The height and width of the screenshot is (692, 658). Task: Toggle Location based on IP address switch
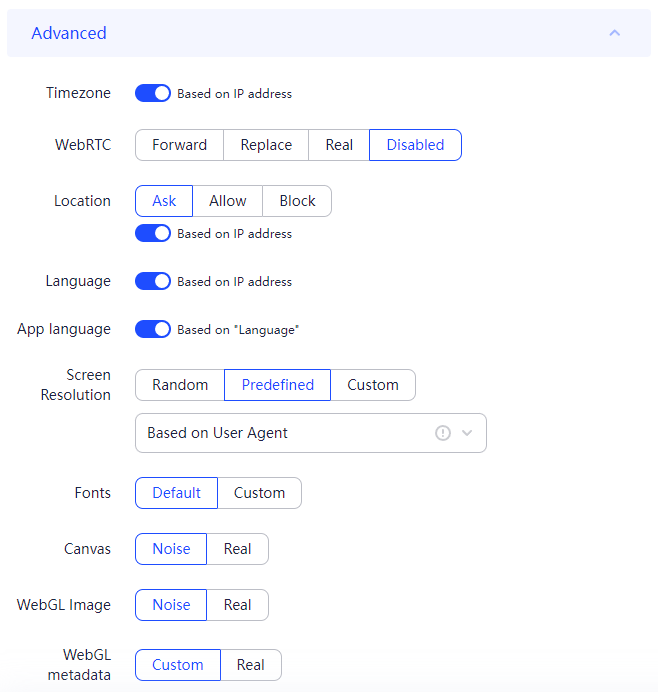click(x=153, y=233)
